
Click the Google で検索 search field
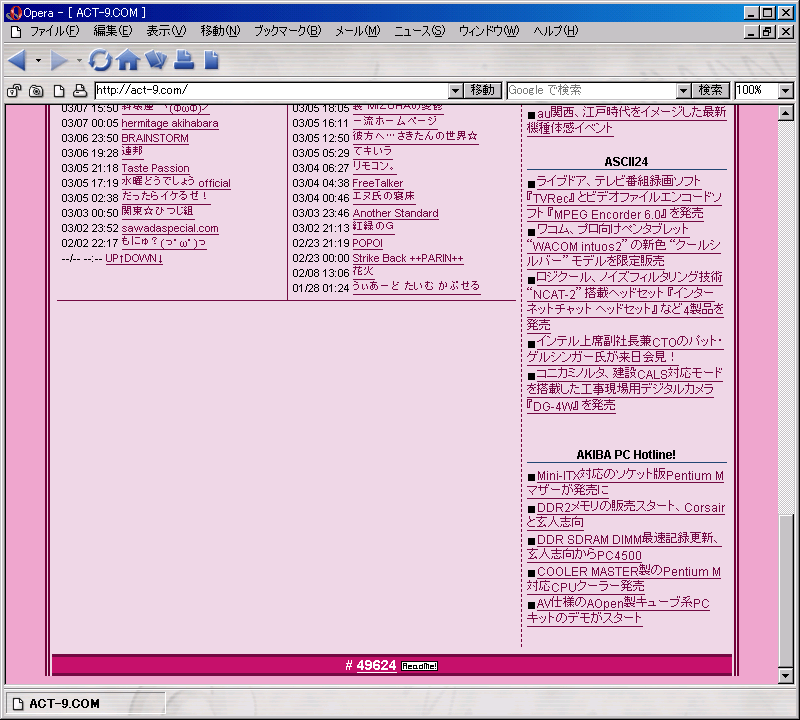pos(592,90)
